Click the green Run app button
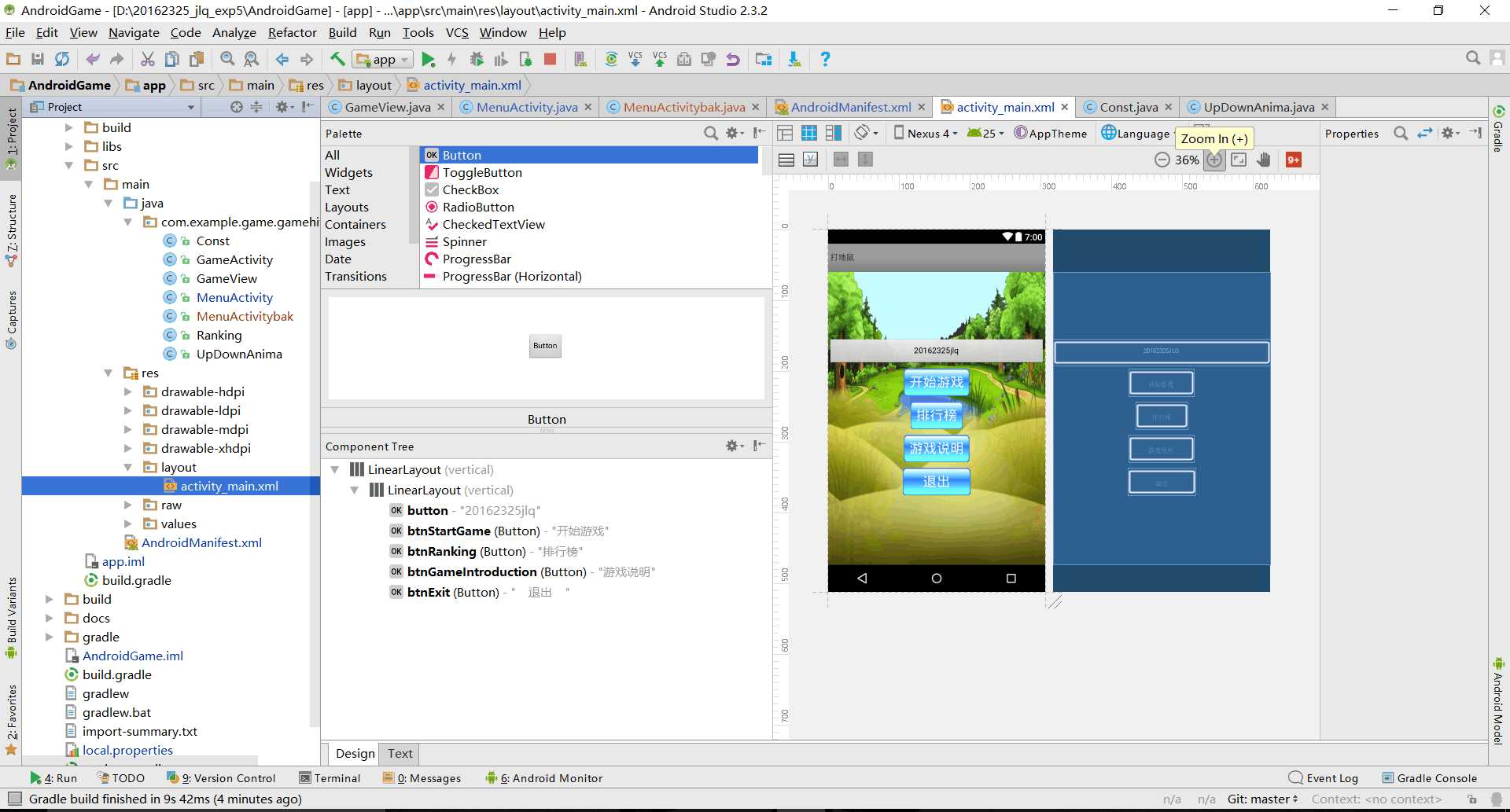1510x812 pixels. (x=428, y=59)
